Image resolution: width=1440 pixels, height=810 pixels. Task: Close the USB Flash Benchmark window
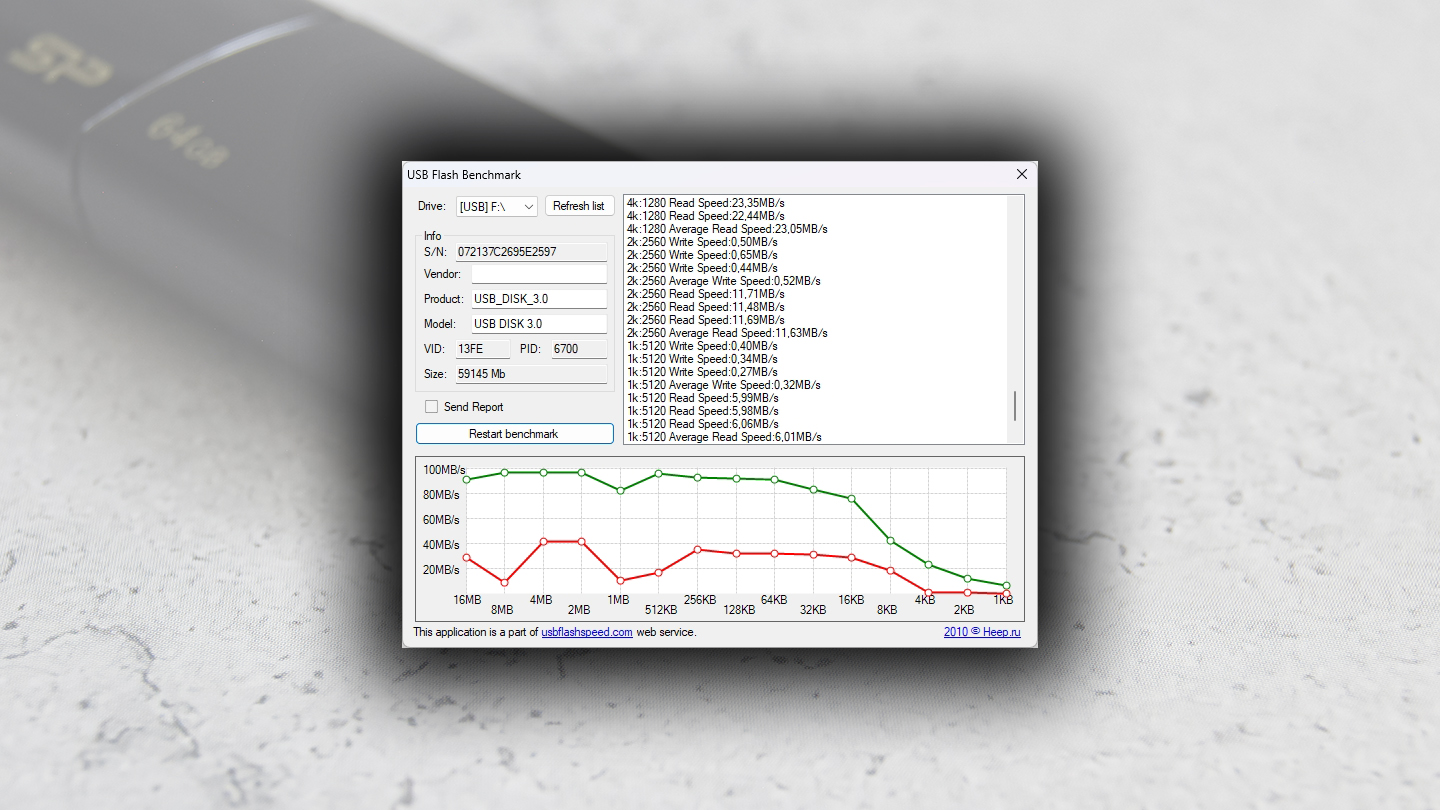click(1022, 174)
